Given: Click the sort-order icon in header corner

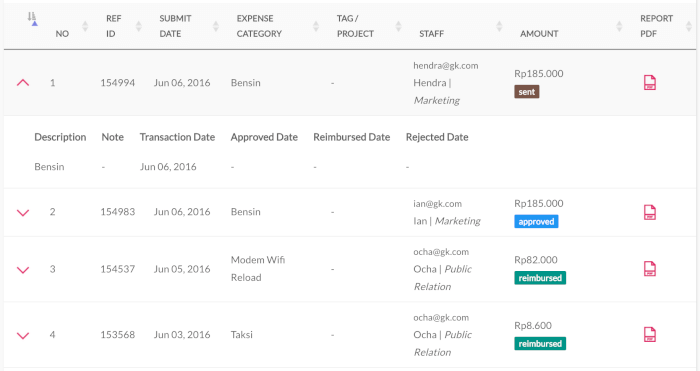Looking at the screenshot, I should point(32,19).
